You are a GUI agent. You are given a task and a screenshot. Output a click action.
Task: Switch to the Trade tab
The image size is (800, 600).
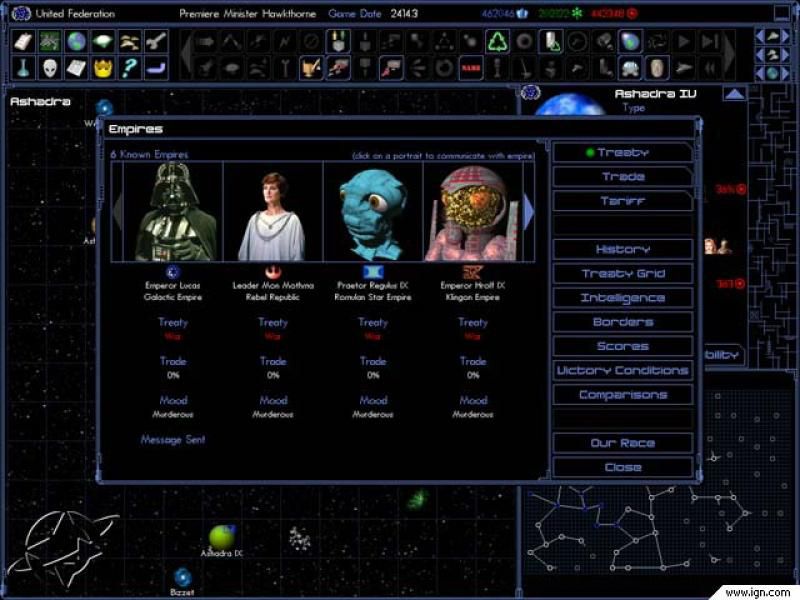tap(622, 177)
